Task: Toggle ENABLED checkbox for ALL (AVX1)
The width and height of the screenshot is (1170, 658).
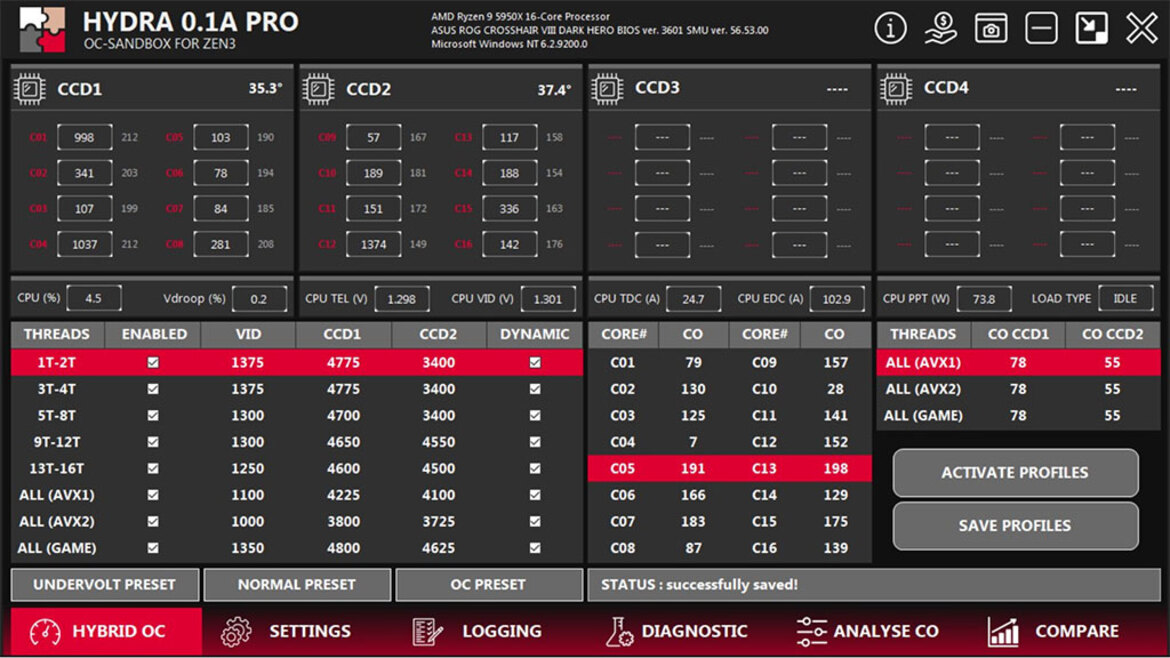Action: point(153,495)
